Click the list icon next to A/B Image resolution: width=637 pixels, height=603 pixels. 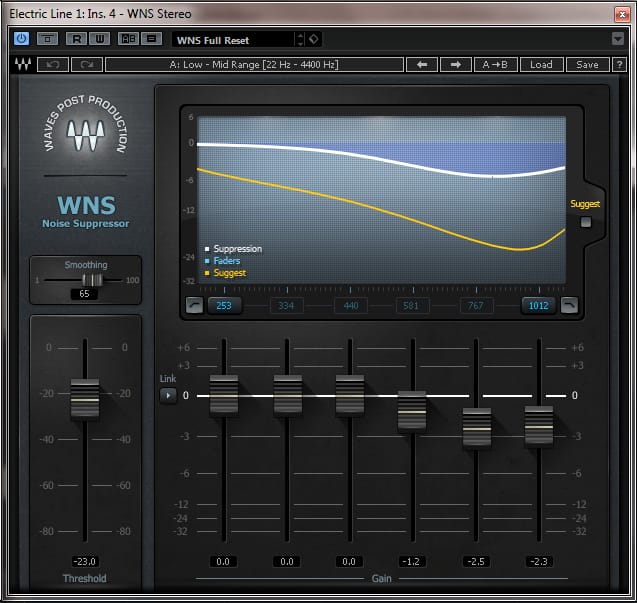coord(152,39)
